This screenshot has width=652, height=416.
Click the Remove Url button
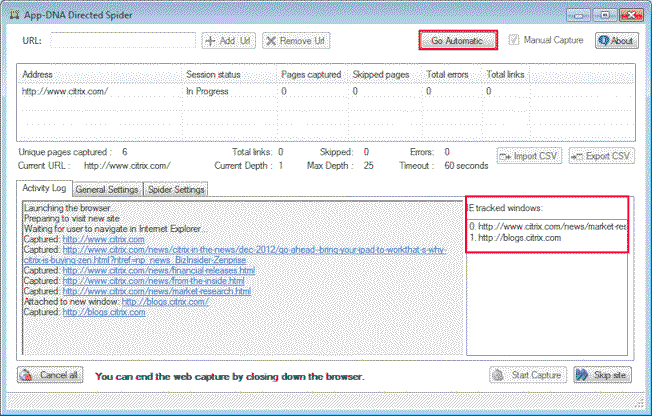[x=296, y=41]
